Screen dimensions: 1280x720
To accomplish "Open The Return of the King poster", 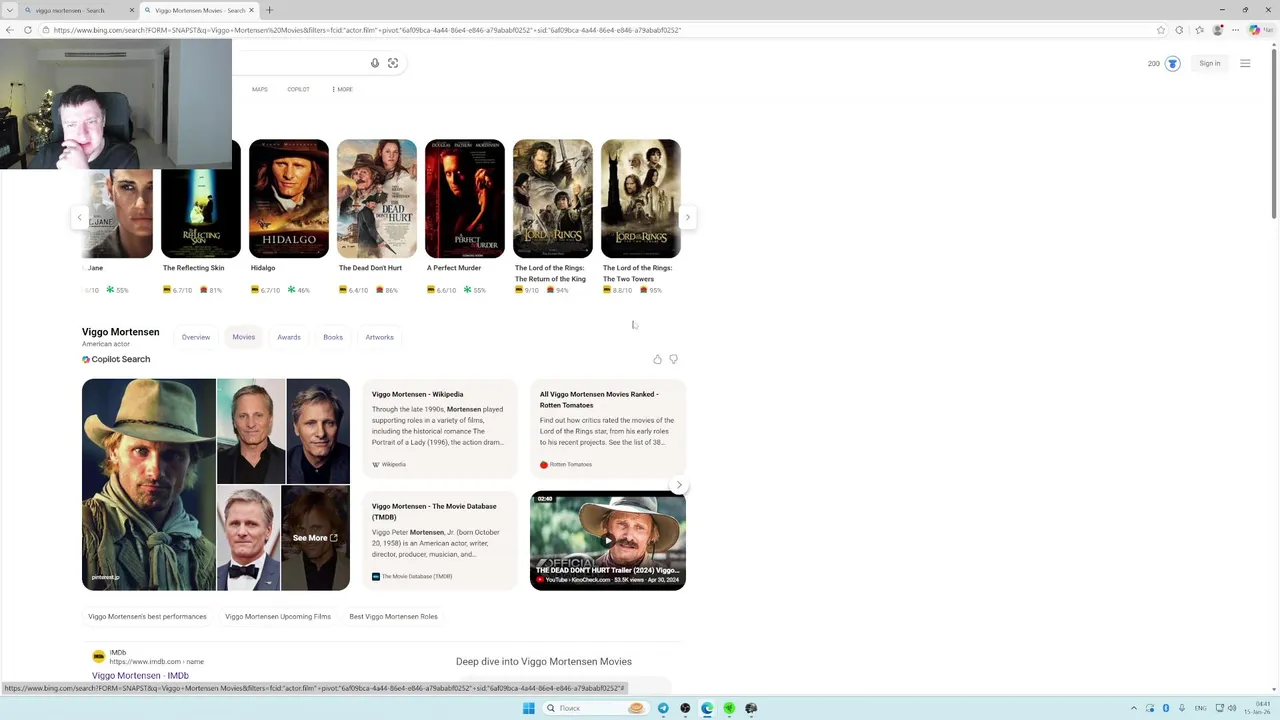I will 553,199.
